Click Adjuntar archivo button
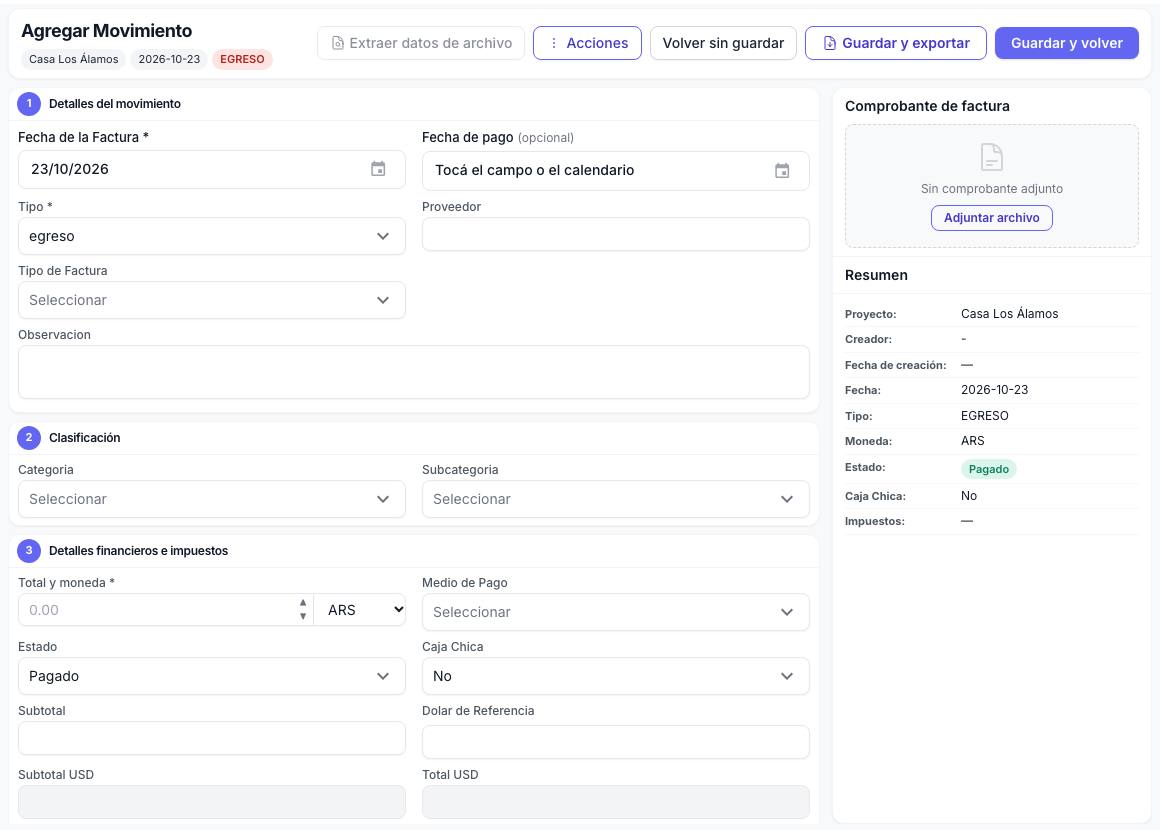Screen dimensions: 1160x830 coord(991,217)
